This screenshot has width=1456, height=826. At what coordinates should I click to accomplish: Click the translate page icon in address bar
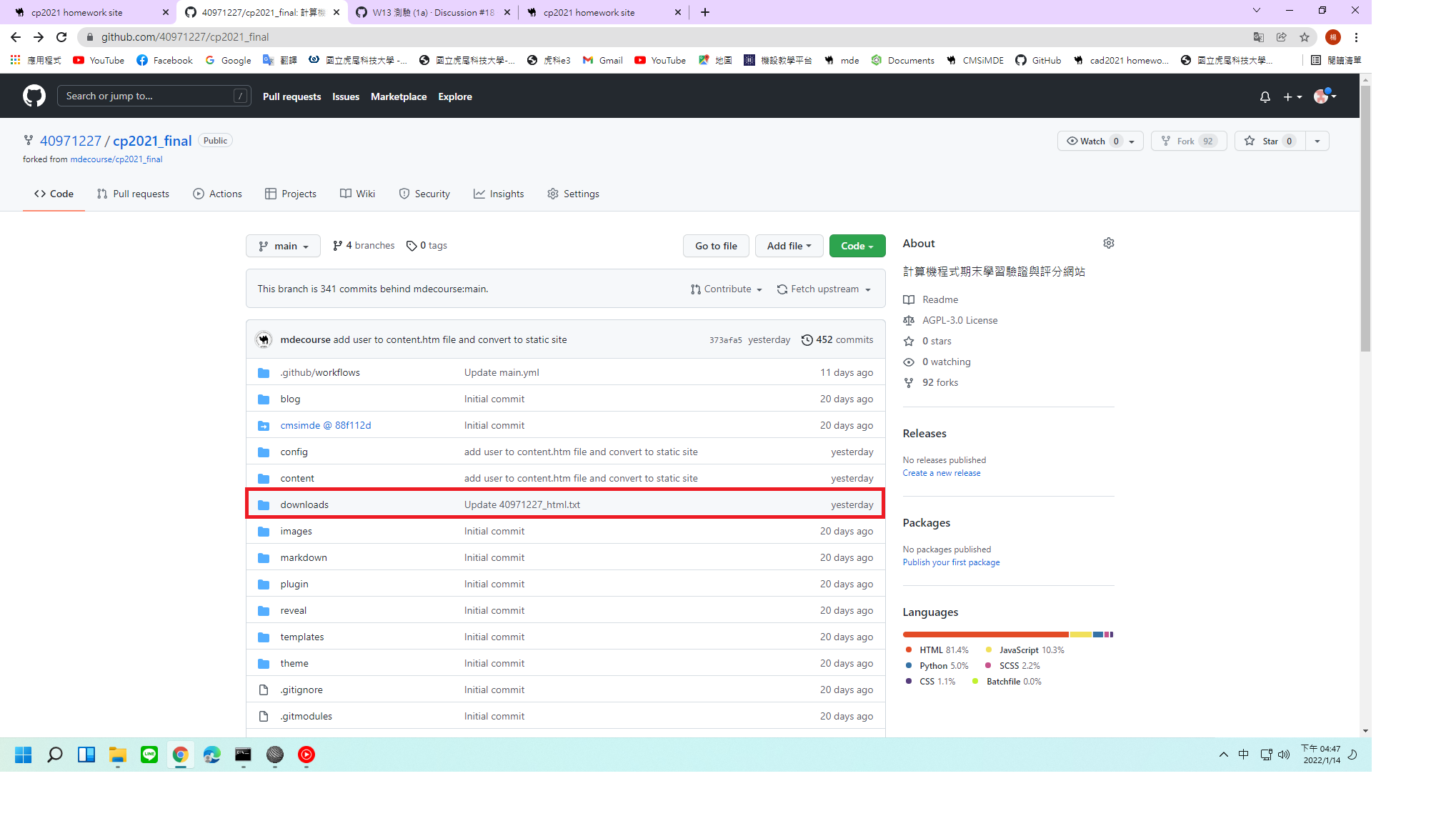(1258, 37)
